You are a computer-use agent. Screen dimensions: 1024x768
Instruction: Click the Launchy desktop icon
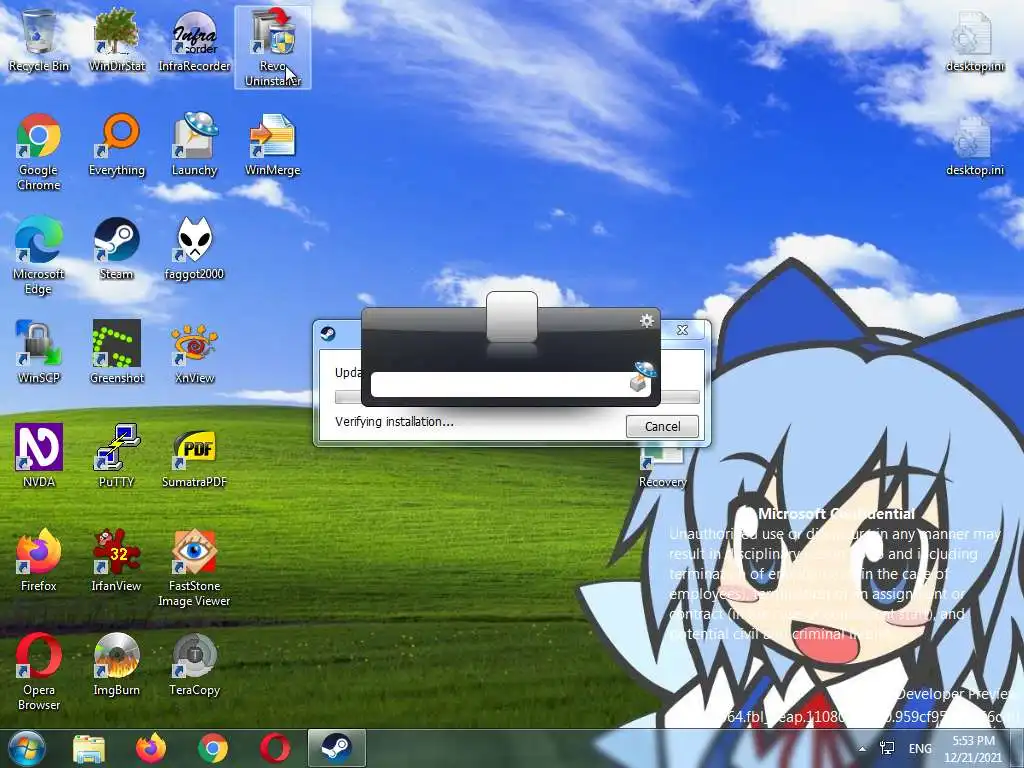195,144
